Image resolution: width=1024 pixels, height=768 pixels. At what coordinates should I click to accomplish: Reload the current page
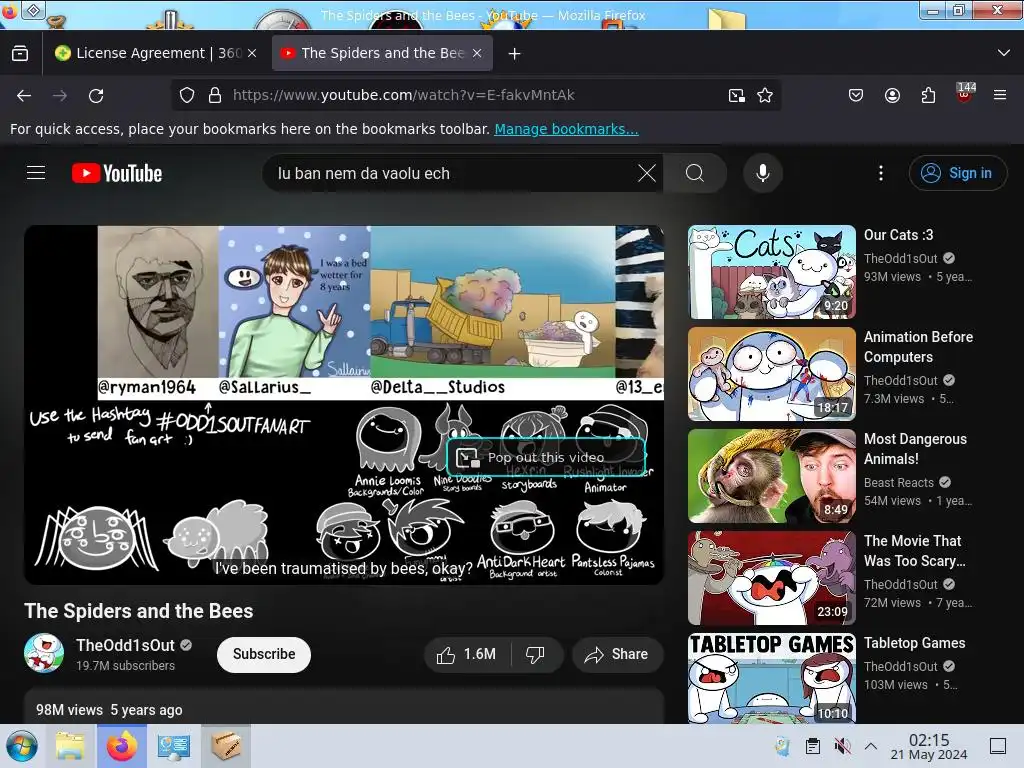tap(96, 96)
